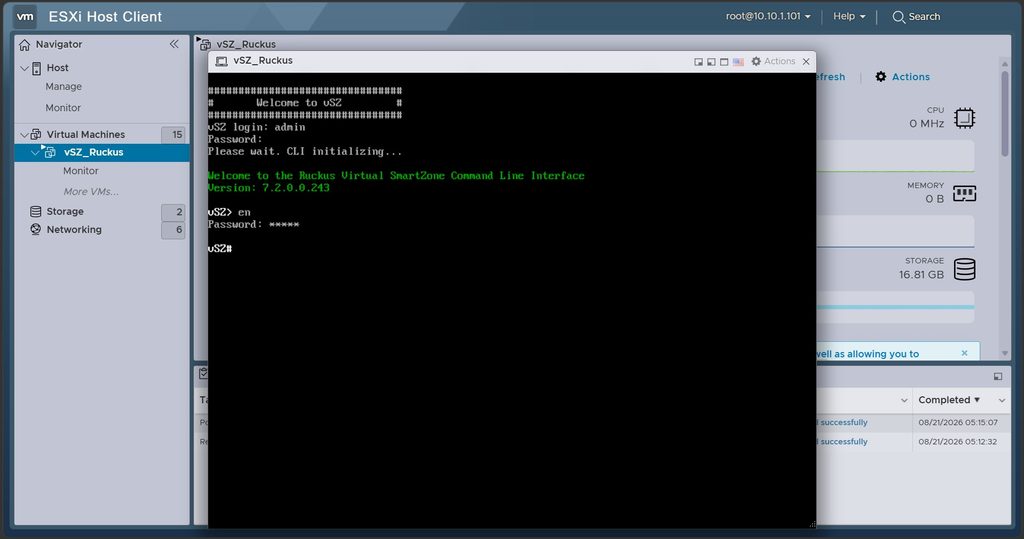This screenshot has height=539, width=1024.
Task: Click the 0 MHz CPU value
Action: 926,123
